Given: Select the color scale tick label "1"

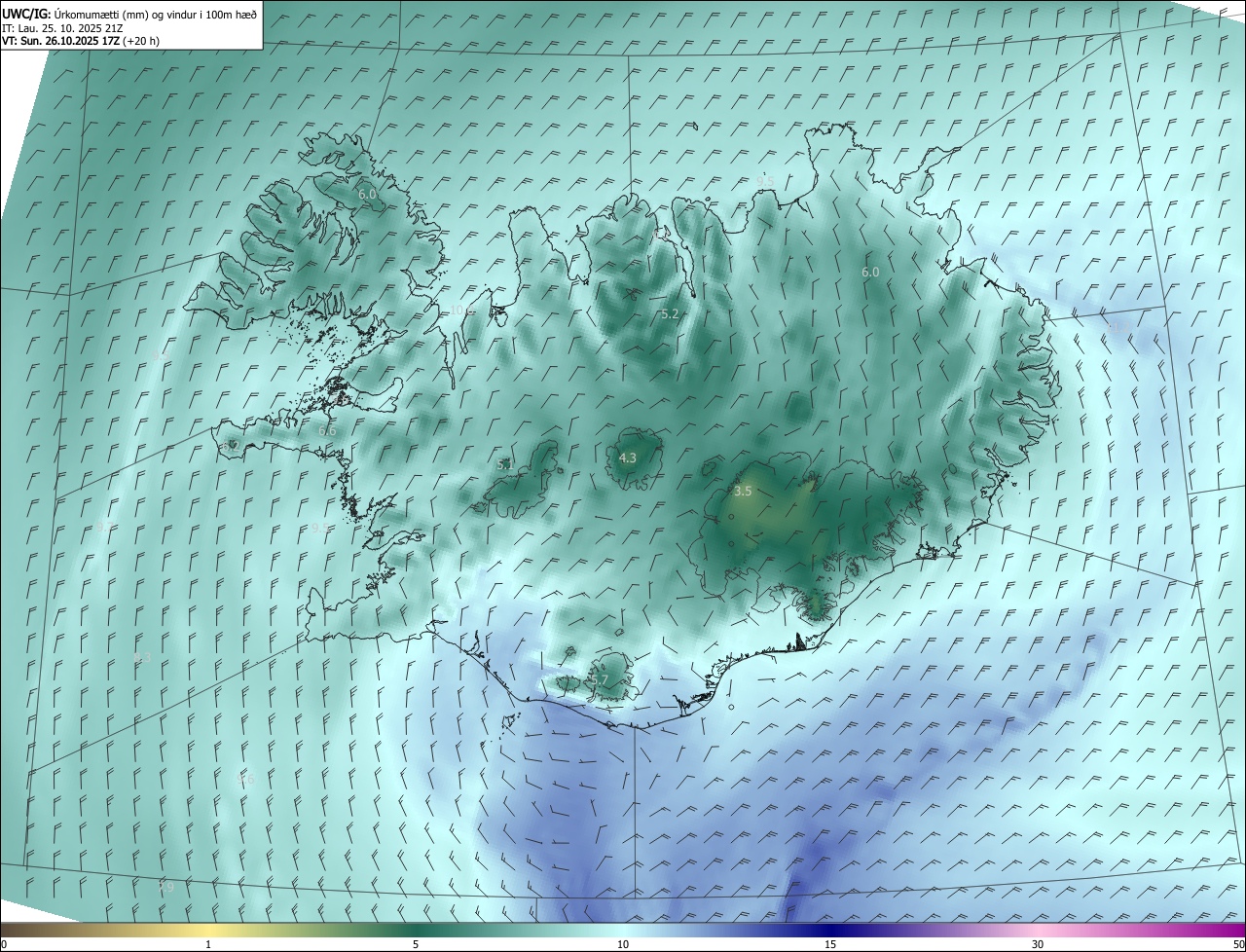Looking at the screenshot, I should (208, 945).
